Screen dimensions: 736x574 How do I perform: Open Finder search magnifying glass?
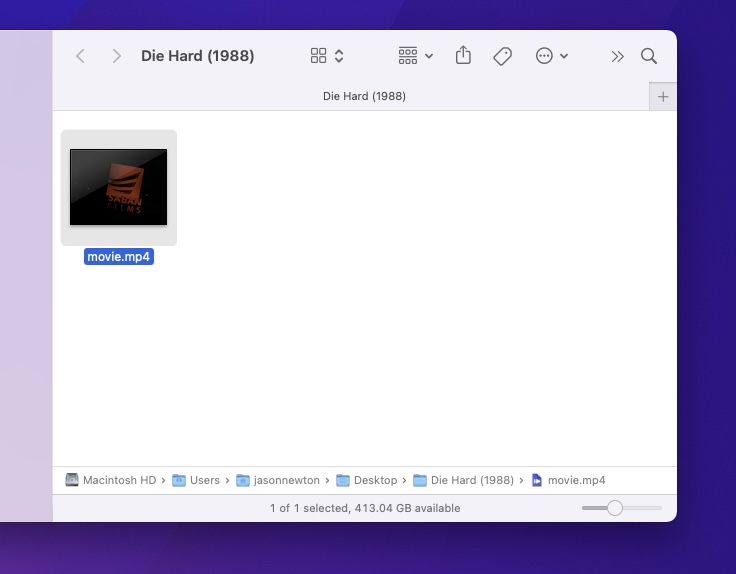pos(649,56)
